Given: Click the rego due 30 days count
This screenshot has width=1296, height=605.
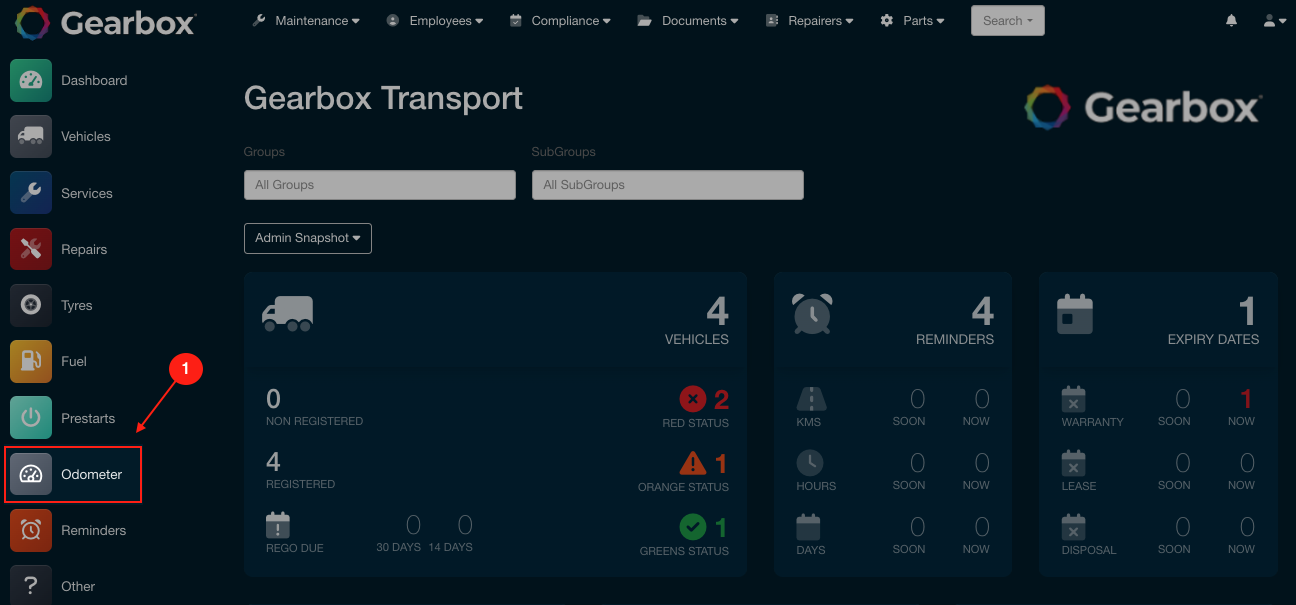Looking at the screenshot, I should tap(413, 525).
